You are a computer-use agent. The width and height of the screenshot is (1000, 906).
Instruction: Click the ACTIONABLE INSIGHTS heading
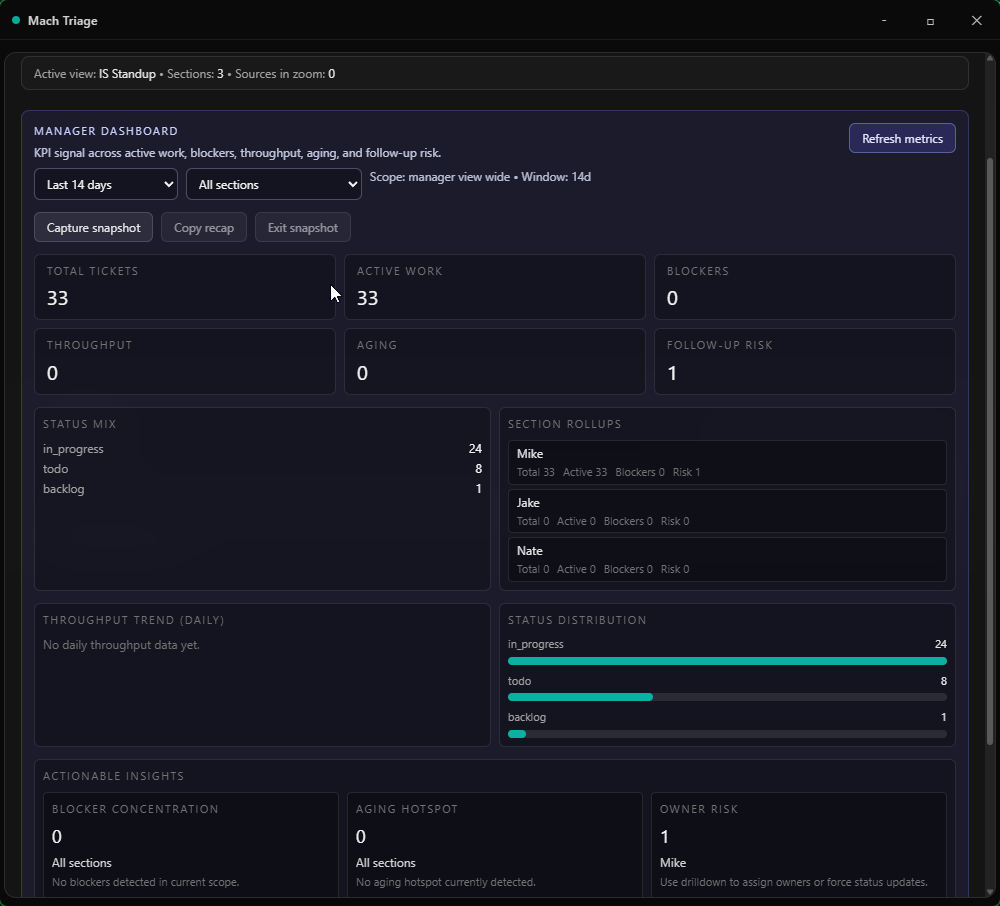pyautogui.click(x=114, y=776)
